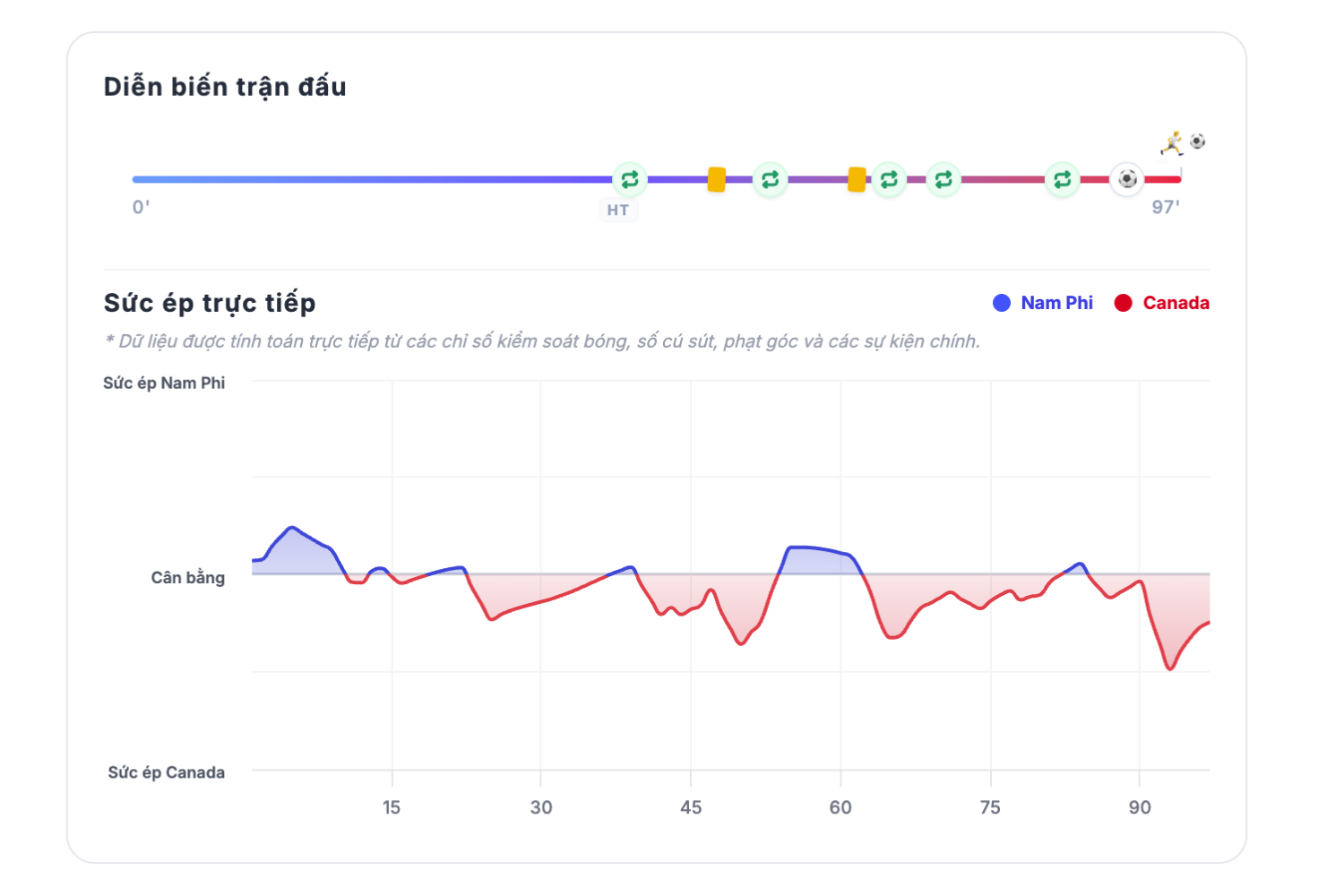
Task: Open the fourth substitution event on the timeline
Action: (943, 180)
